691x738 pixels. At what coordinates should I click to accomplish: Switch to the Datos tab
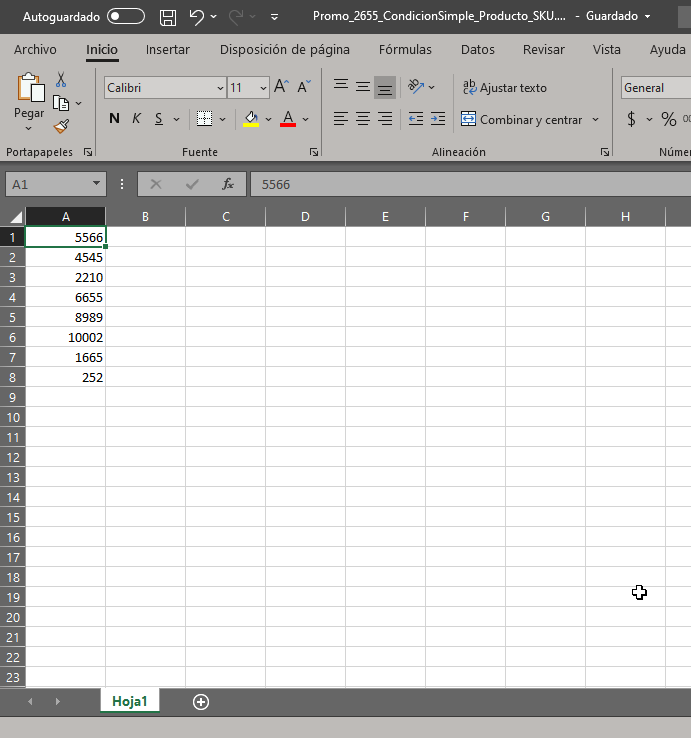tap(478, 49)
